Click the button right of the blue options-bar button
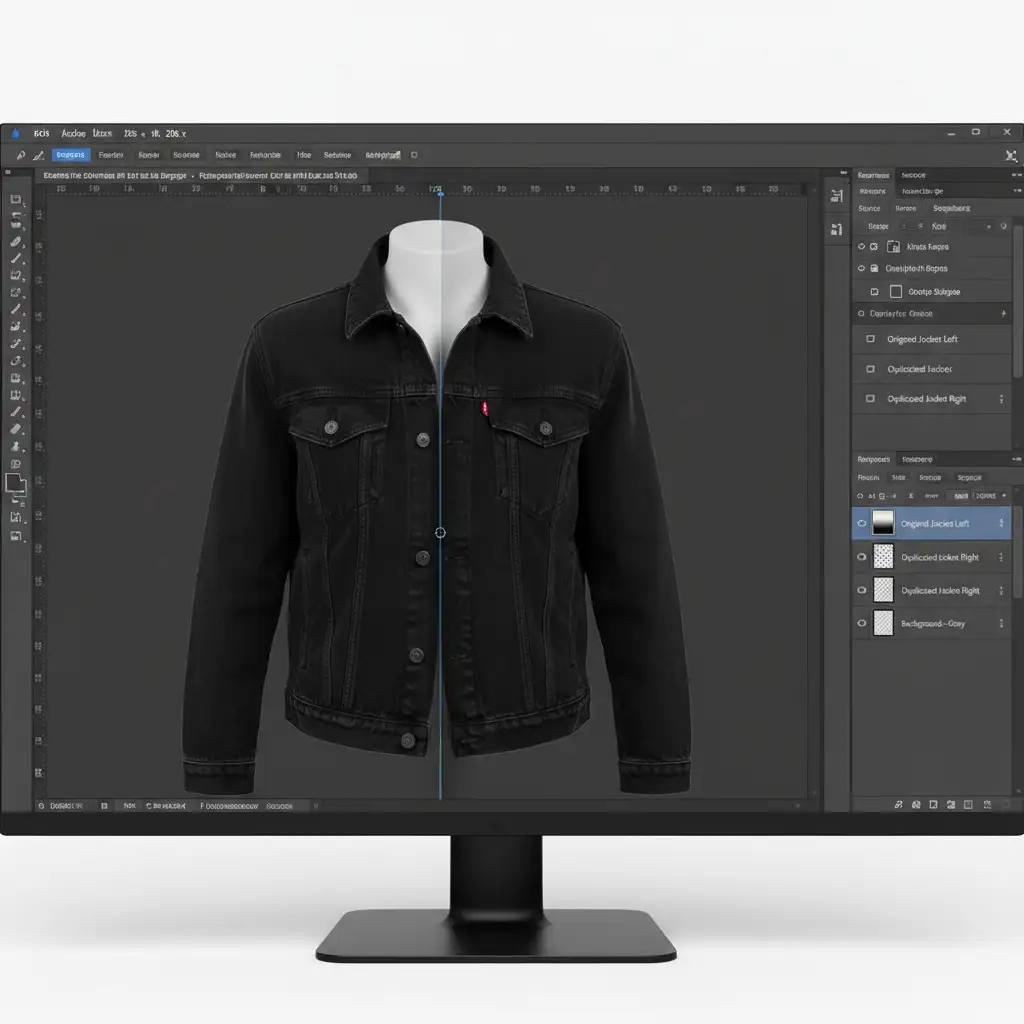Screen dimensions: 1024x1024 point(111,155)
